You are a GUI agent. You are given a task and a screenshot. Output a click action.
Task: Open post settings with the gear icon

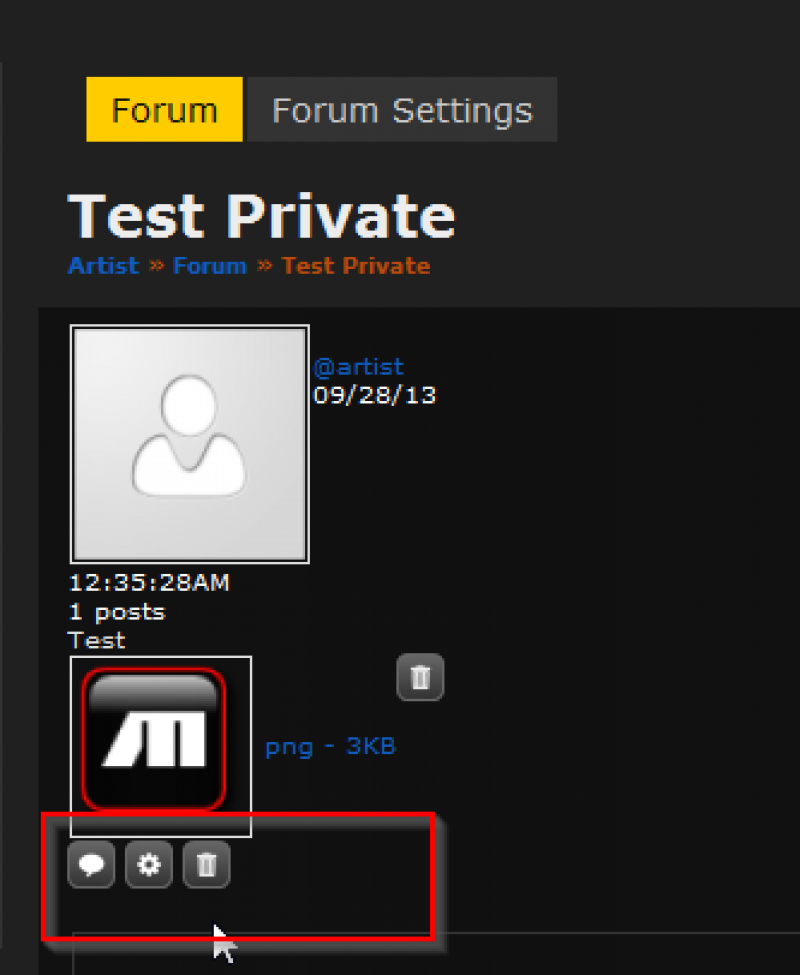(149, 864)
